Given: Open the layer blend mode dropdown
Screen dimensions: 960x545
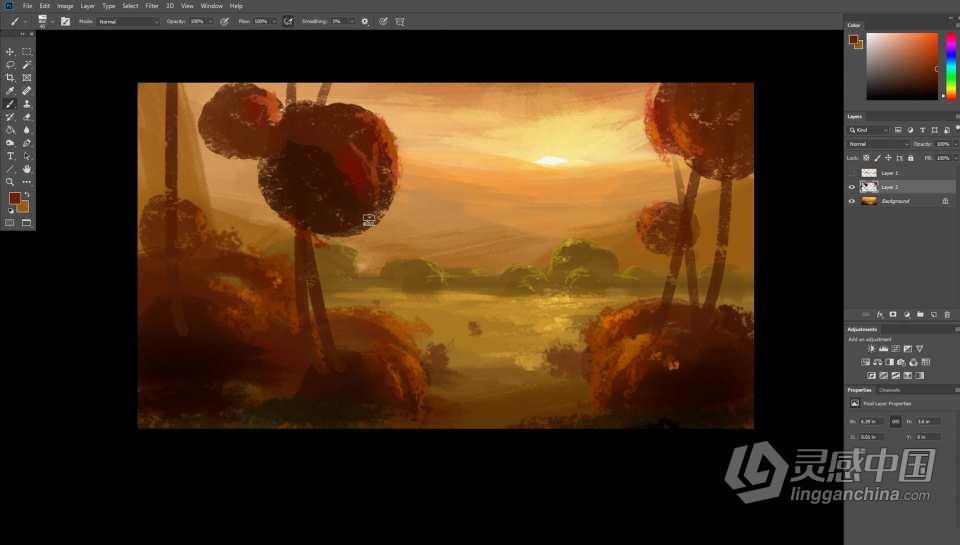Looking at the screenshot, I should (878, 144).
